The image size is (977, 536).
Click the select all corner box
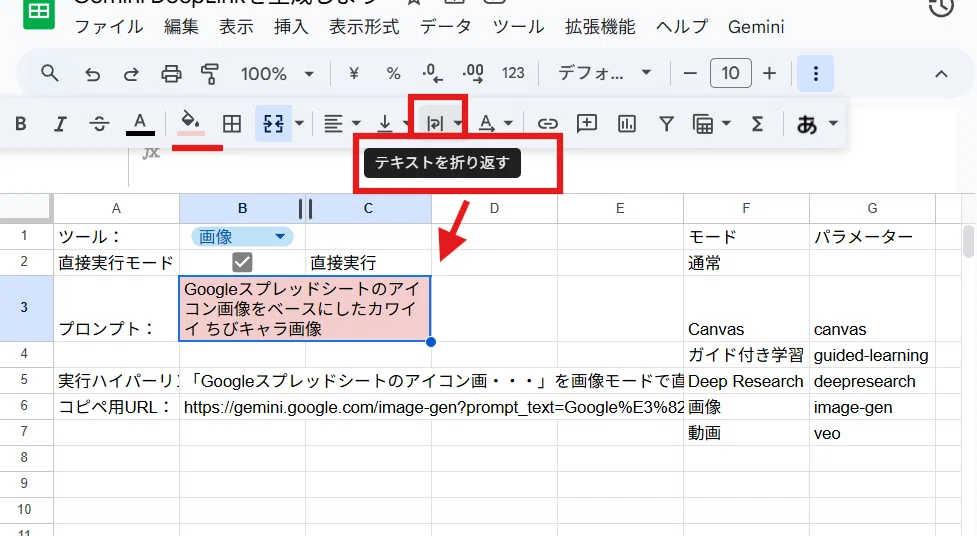(26, 208)
